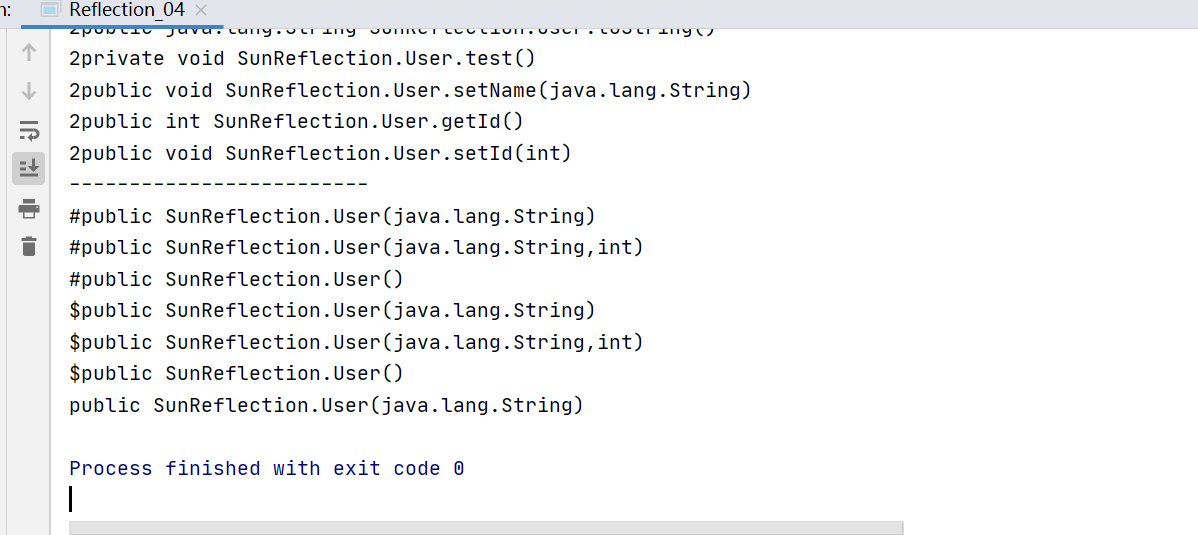1198x535 pixels.
Task: Click the last unprefixed public User(java.lang.String) line
Action: (x=326, y=405)
